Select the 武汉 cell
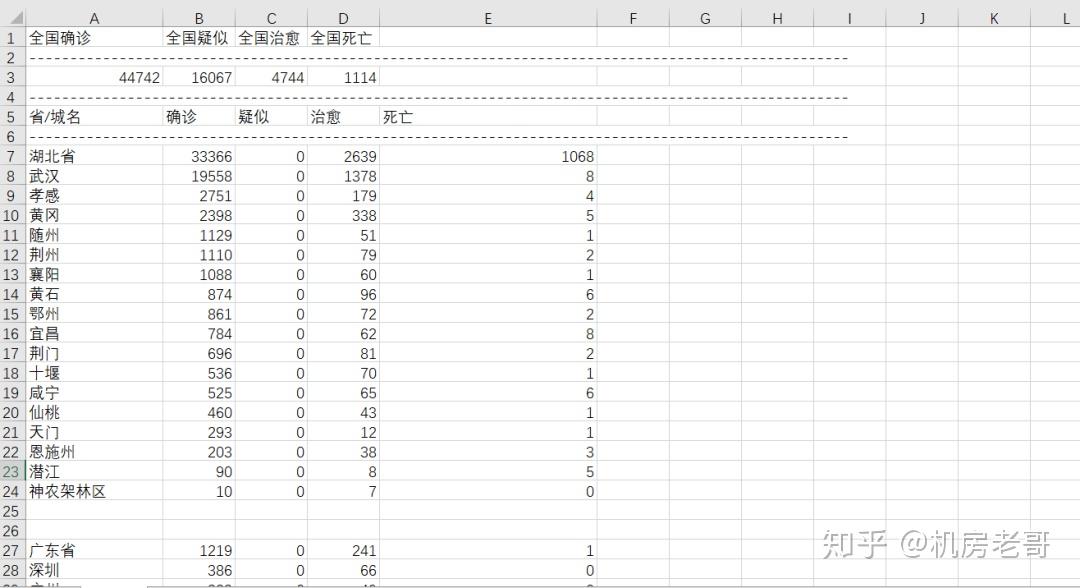Viewport: 1080px width, 588px height. click(x=94, y=176)
